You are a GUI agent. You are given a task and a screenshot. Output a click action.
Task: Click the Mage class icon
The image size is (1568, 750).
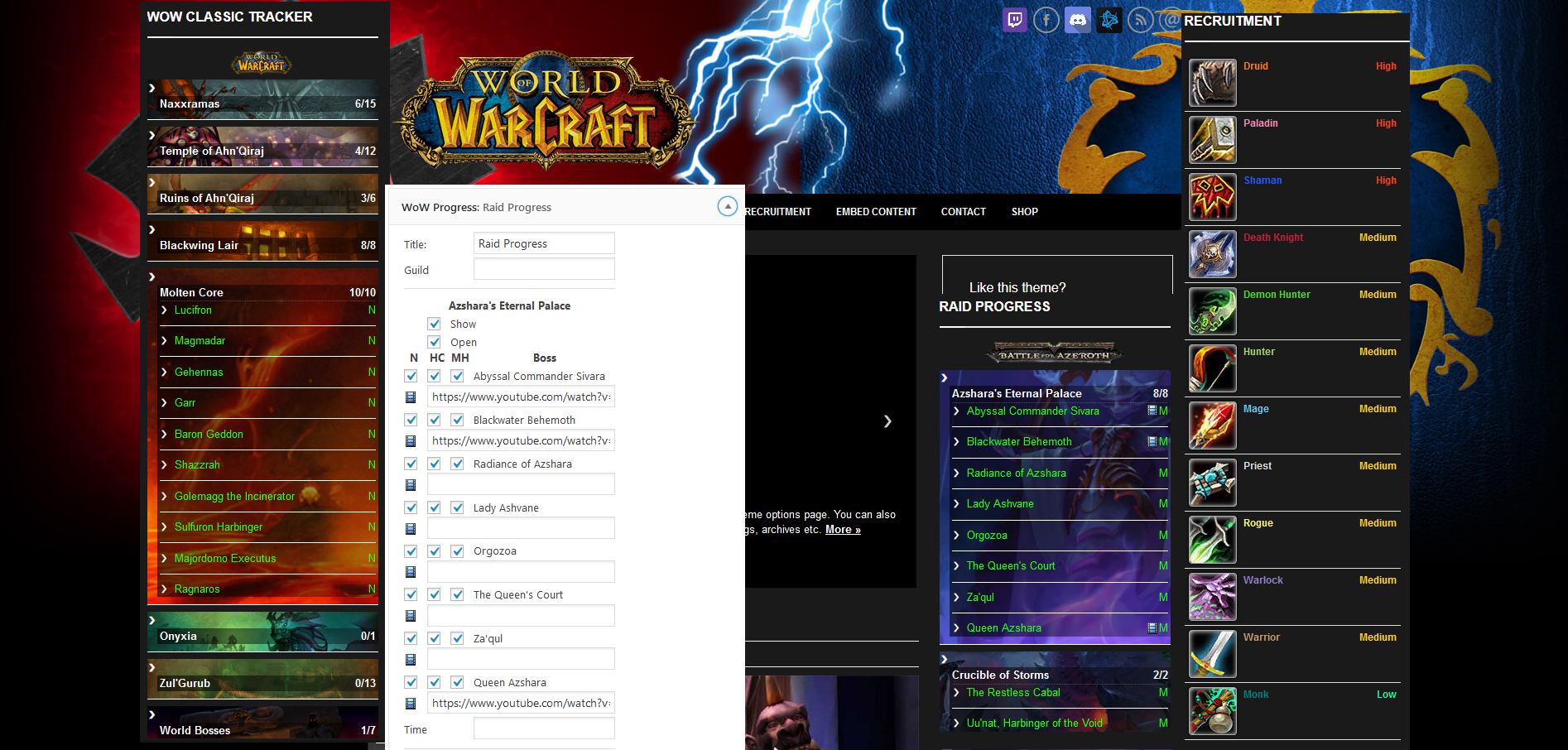1213,425
